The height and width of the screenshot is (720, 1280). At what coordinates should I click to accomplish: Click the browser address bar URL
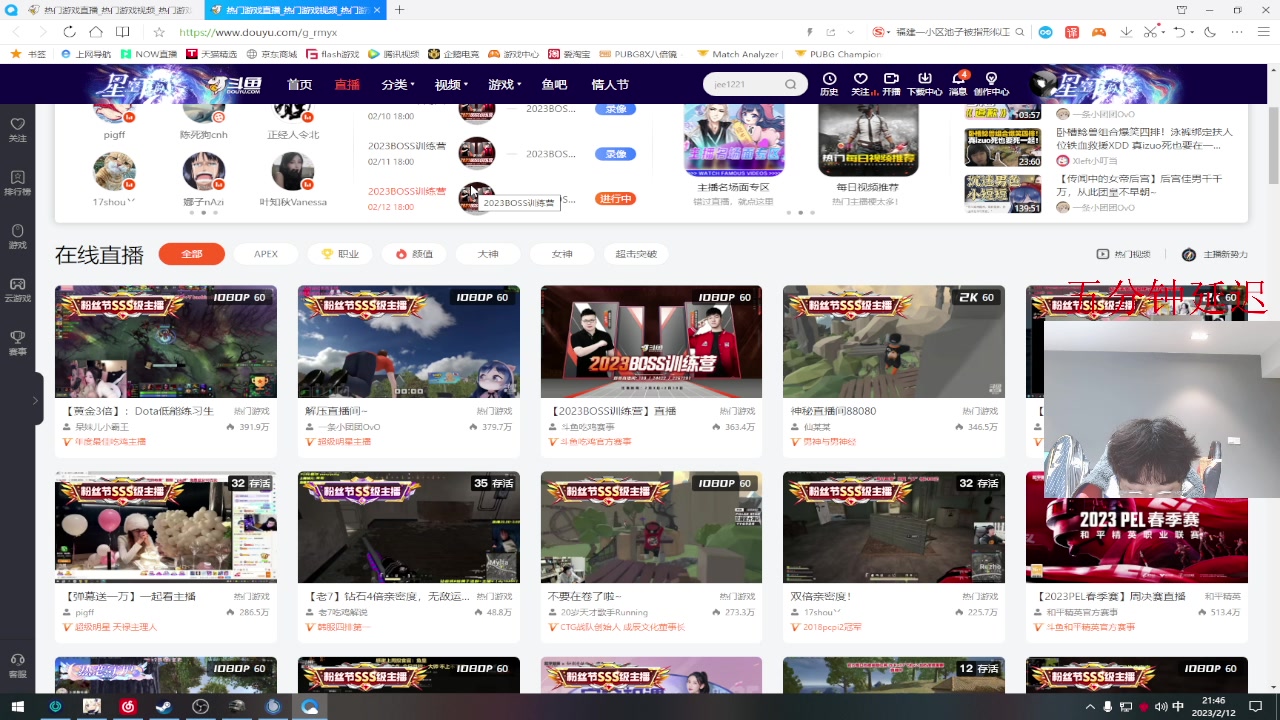pos(258,32)
